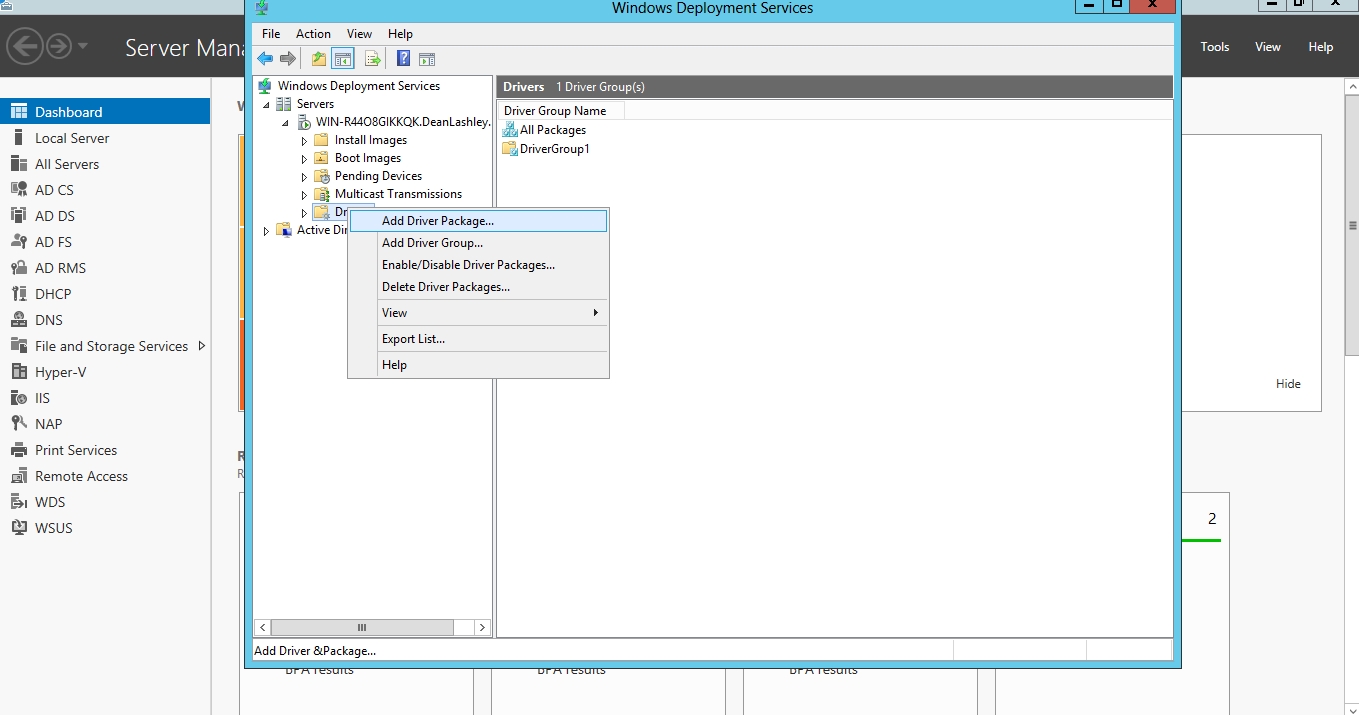Open the Help menu in Server Manager
1359x715 pixels.
coord(1321,47)
